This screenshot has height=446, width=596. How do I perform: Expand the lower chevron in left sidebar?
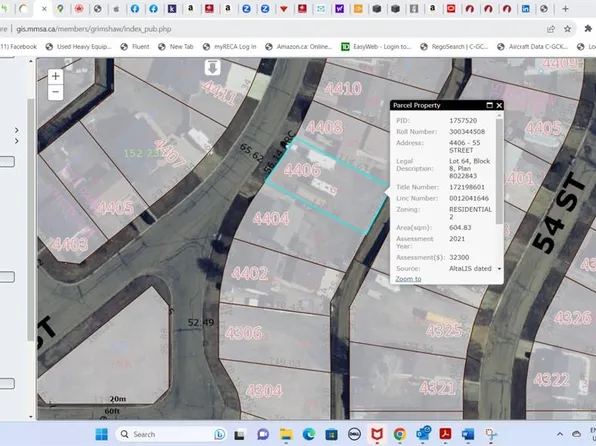point(16,141)
